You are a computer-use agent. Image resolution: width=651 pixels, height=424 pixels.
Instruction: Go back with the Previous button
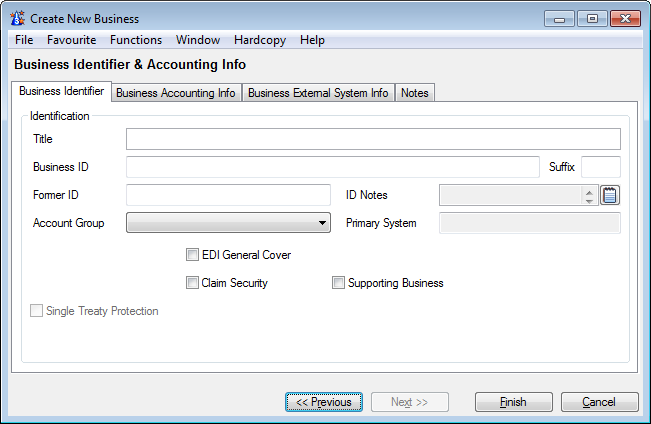click(323, 402)
